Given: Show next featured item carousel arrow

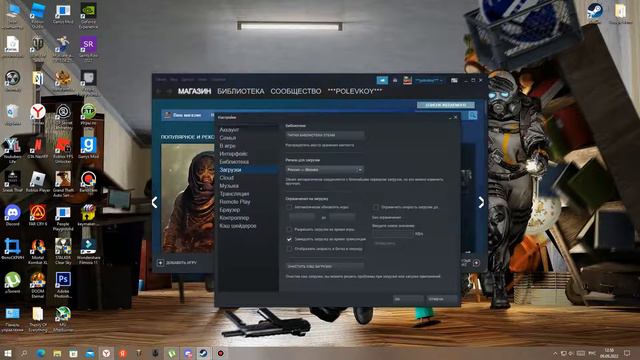Looking at the screenshot, I should pyautogui.click(x=481, y=202).
